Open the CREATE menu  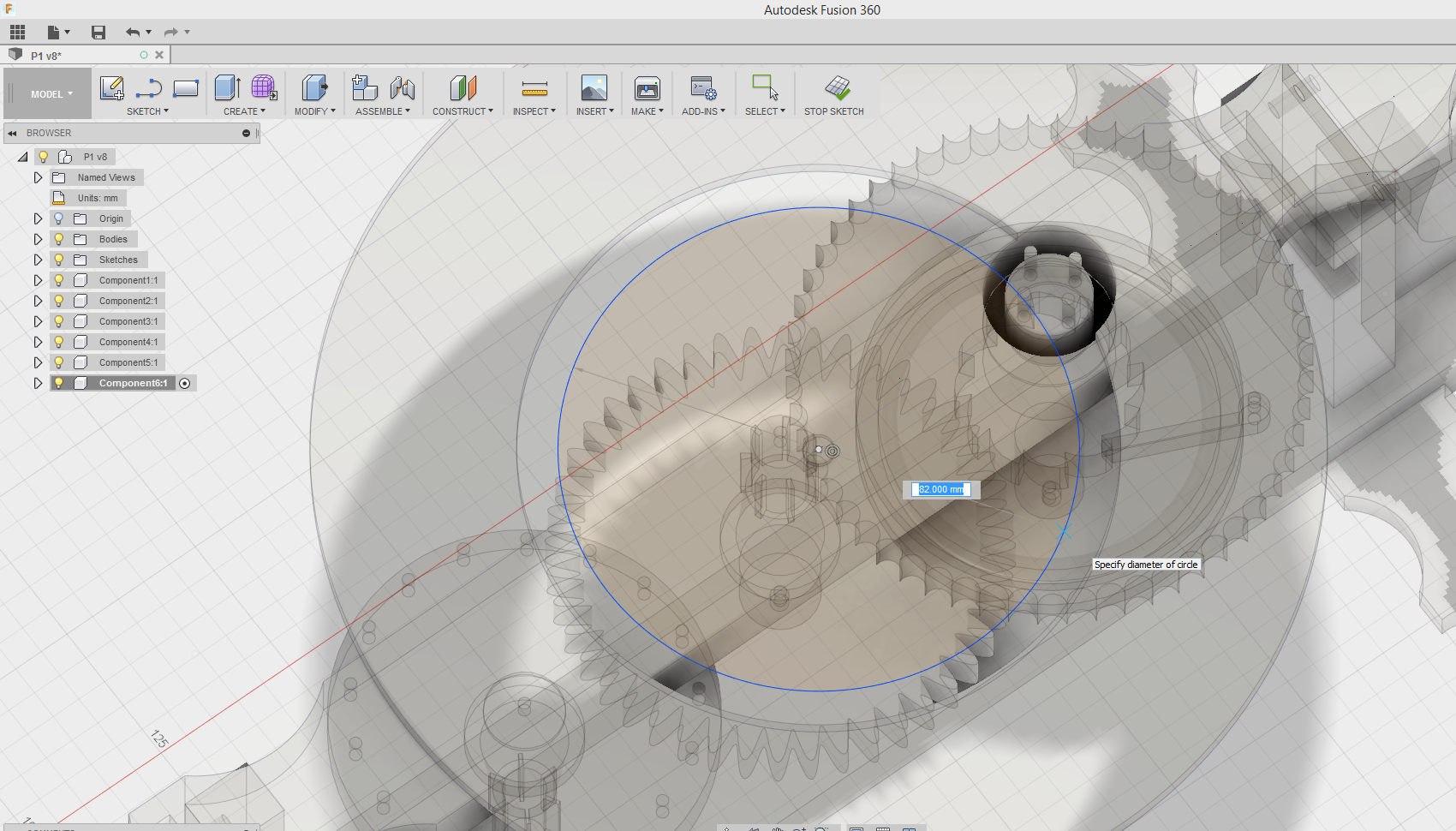pyautogui.click(x=244, y=111)
